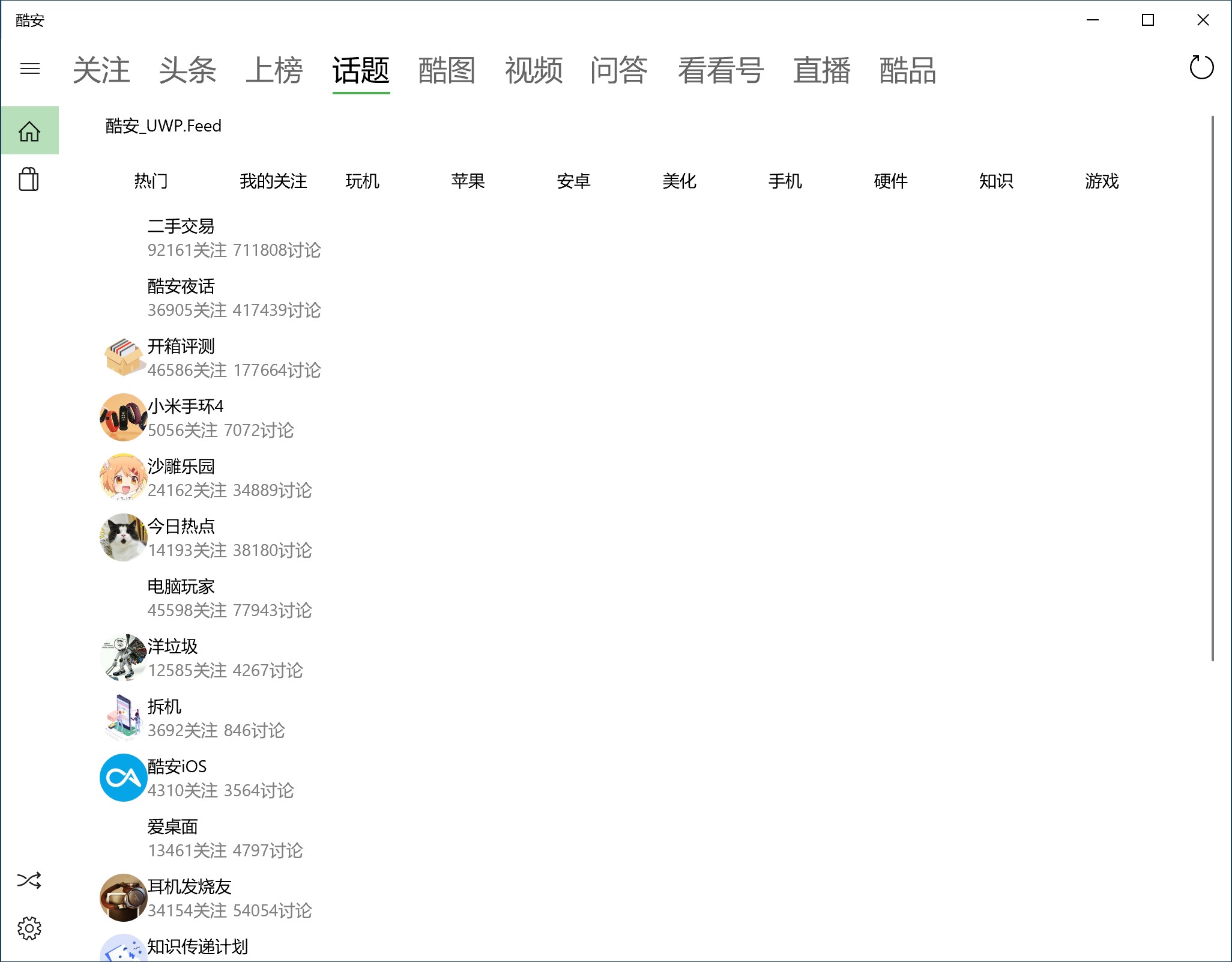Image resolution: width=1232 pixels, height=962 pixels.
Task: Switch to the 头条 tab
Action: [x=187, y=70]
